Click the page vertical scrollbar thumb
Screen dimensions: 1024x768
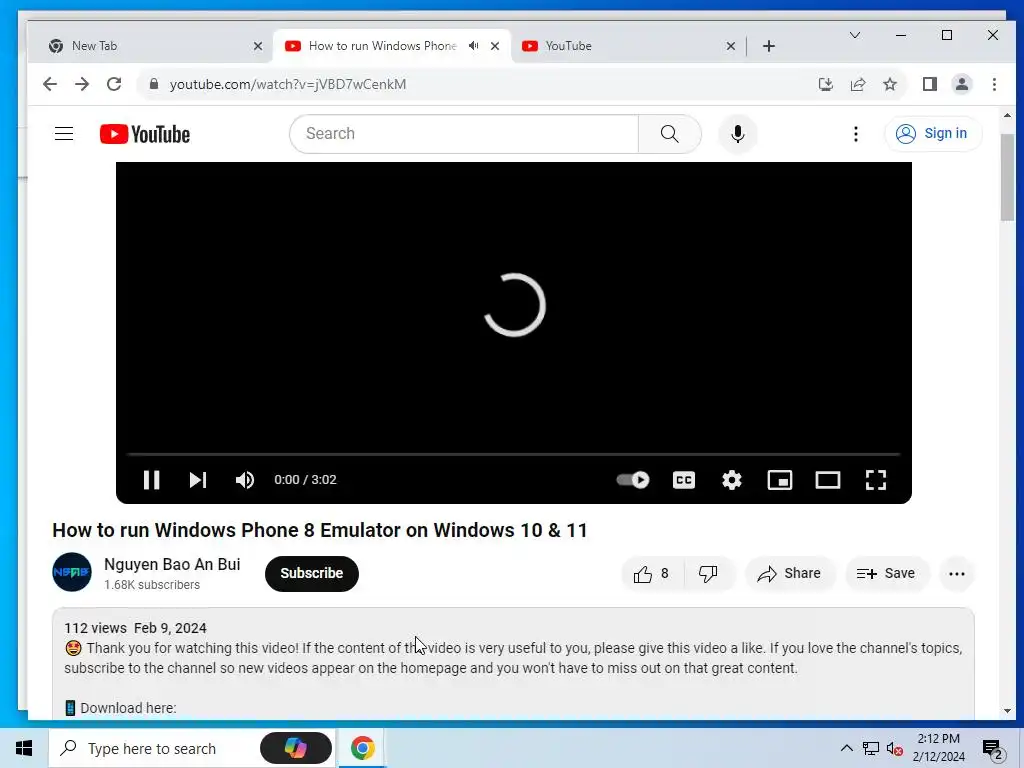coord(1007,178)
